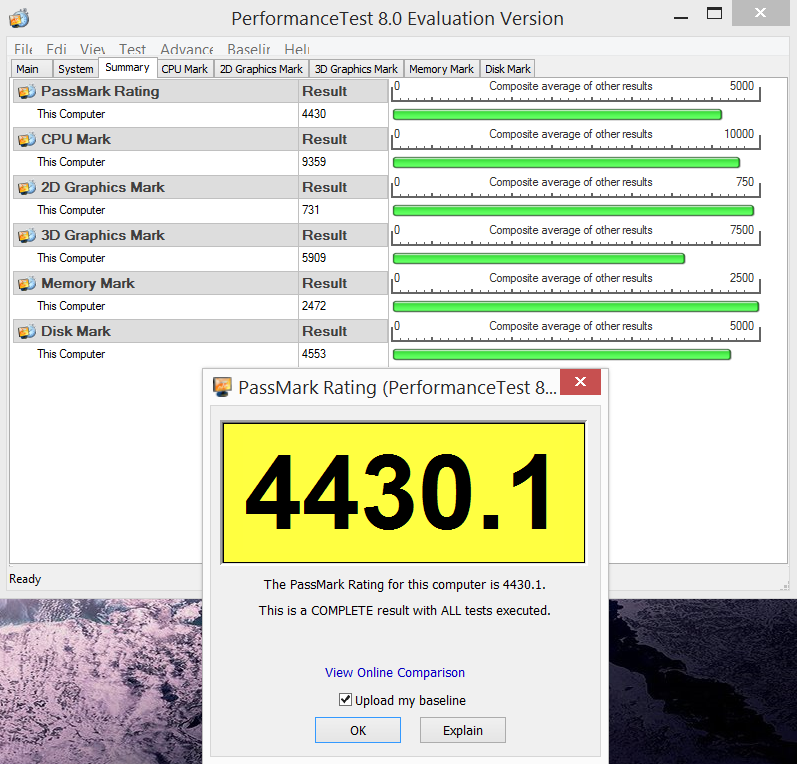Image resolution: width=797 pixels, height=764 pixels.
Task: Click the Memory Mark row icon
Action: (26, 283)
